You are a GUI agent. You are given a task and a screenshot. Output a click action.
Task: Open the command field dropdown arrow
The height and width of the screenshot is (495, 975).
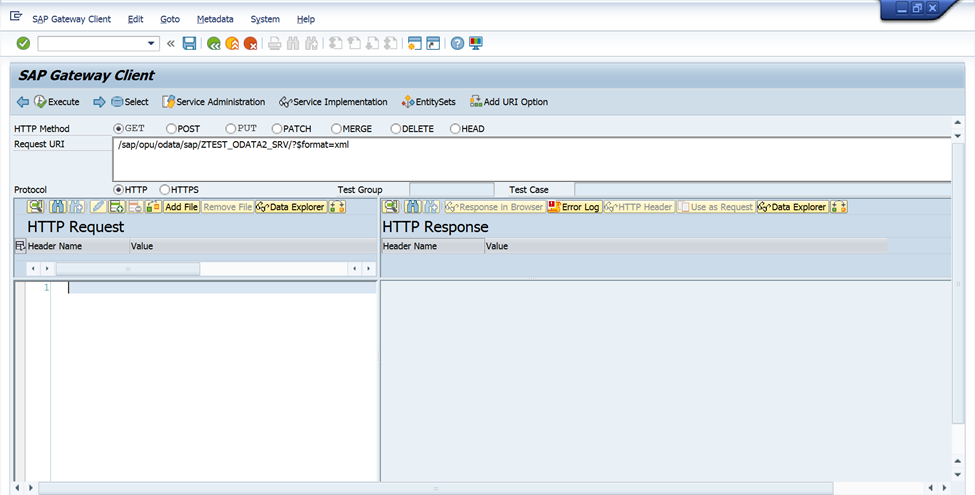coord(151,44)
